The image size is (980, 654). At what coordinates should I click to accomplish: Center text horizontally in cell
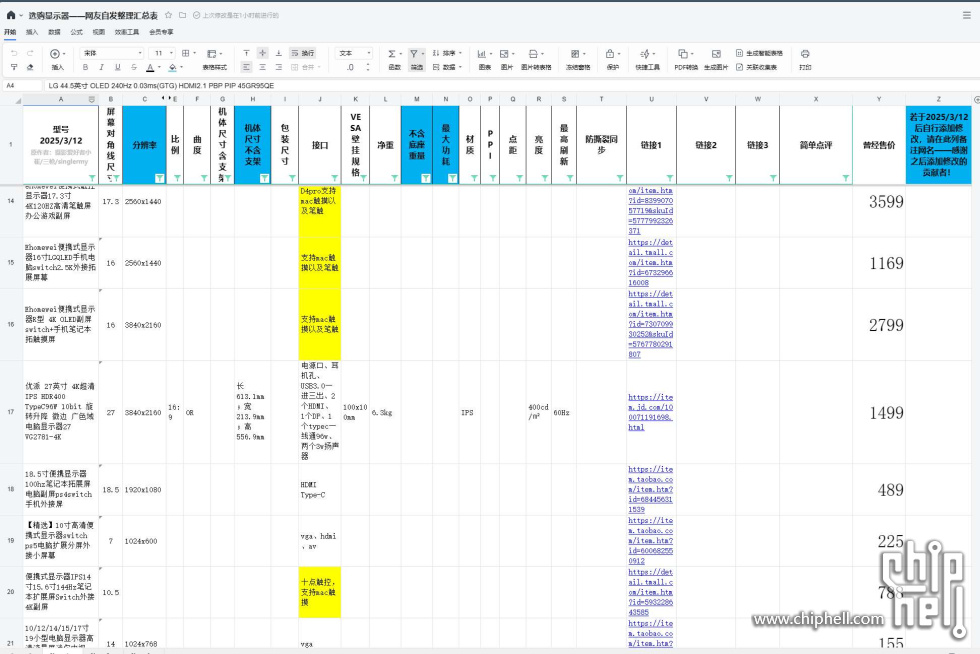coord(262,67)
